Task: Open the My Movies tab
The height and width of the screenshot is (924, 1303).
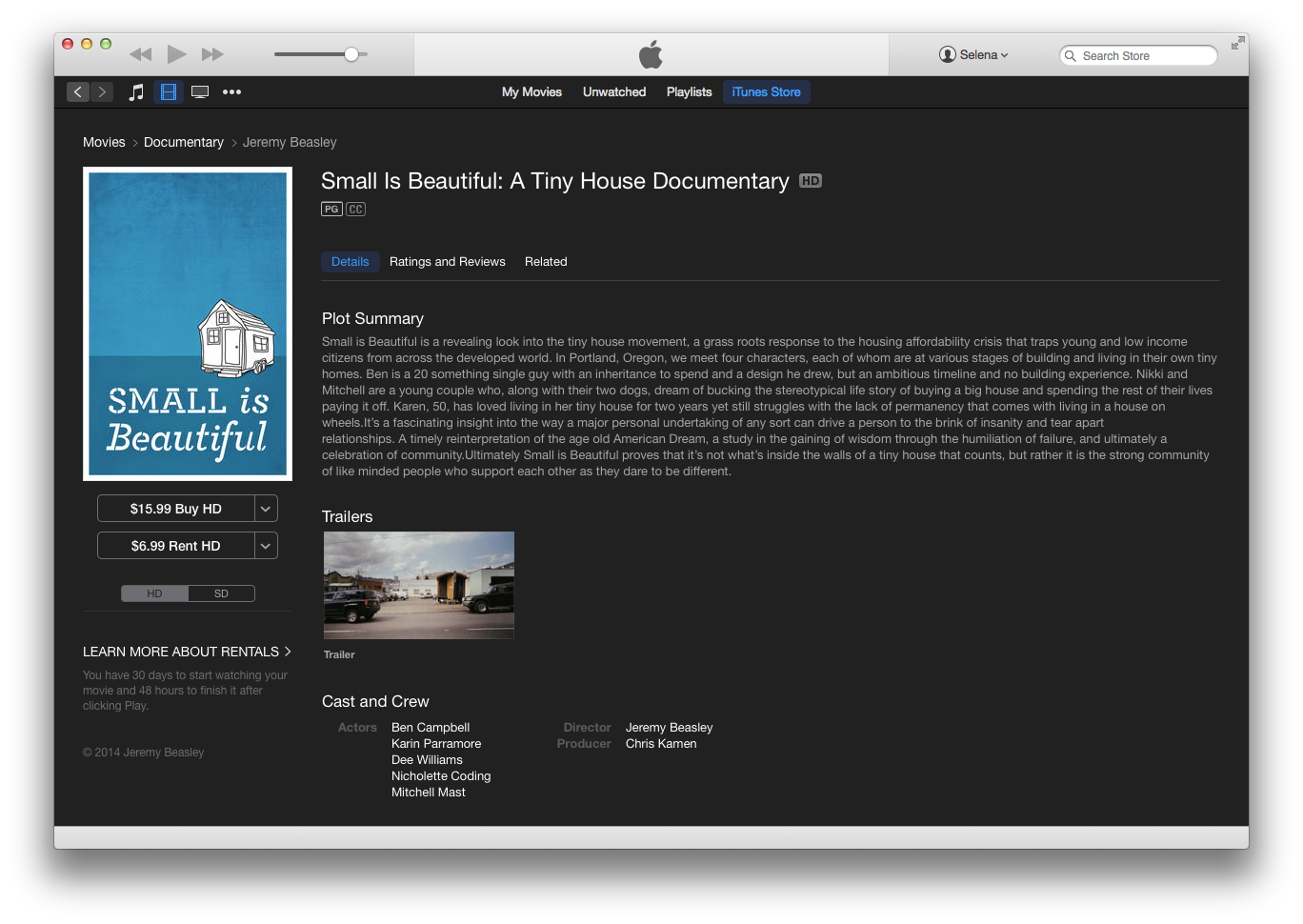Action: (x=531, y=92)
